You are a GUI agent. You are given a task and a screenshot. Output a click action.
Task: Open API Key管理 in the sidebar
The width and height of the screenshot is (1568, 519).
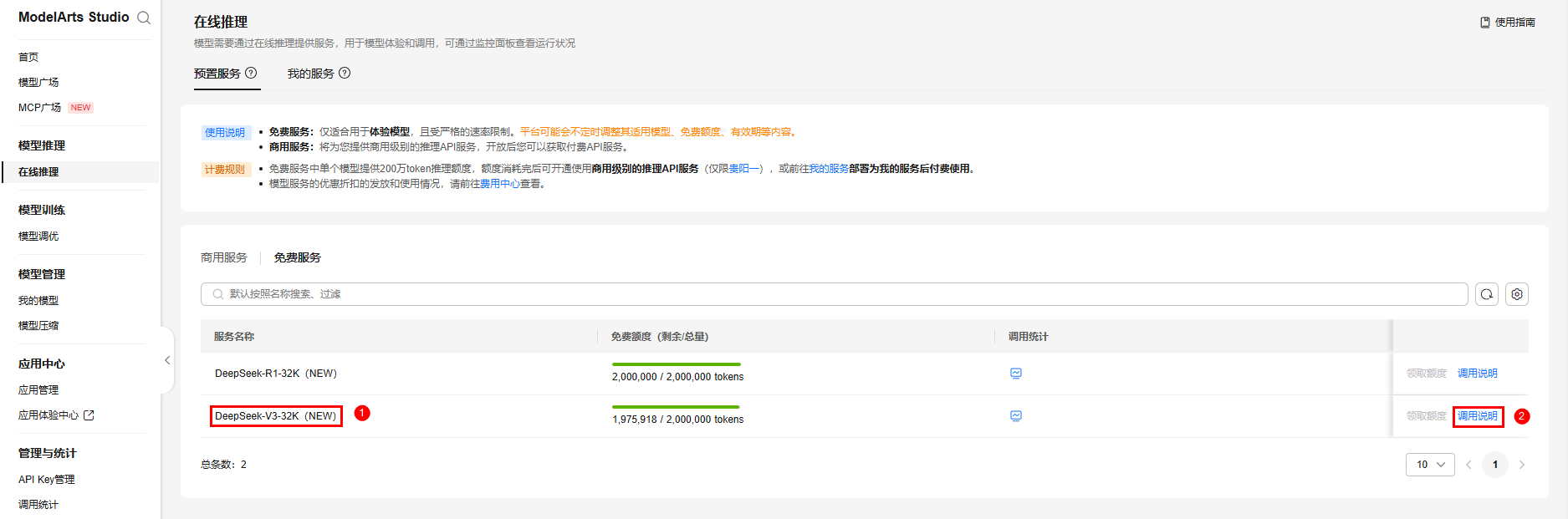[x=47, y=479]
